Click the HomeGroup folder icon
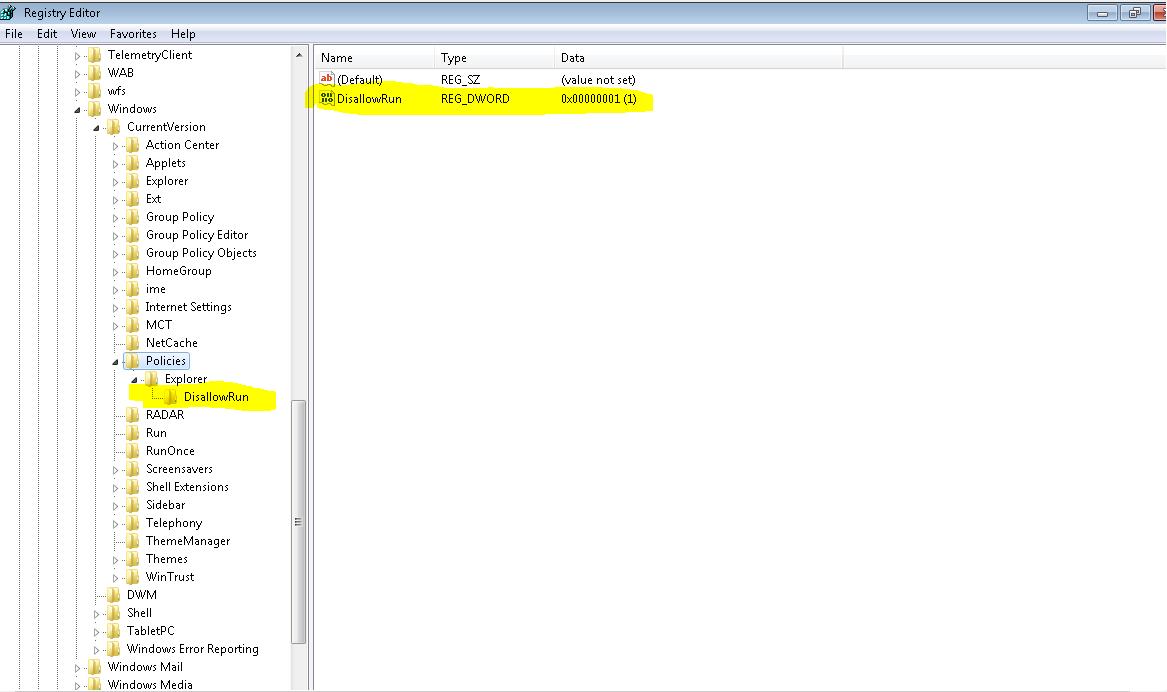 pos(132,271)
